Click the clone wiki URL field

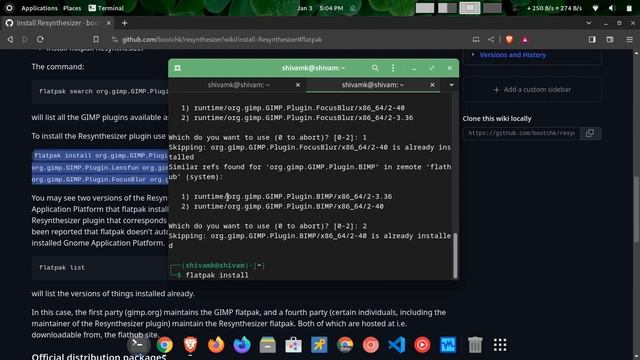pos(521,133)
